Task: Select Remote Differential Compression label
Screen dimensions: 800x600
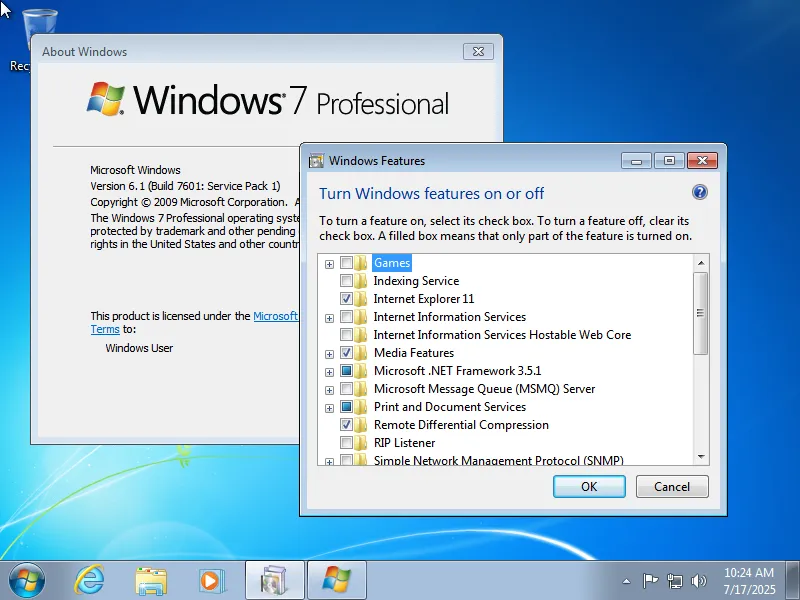Action: coord(461,424)
